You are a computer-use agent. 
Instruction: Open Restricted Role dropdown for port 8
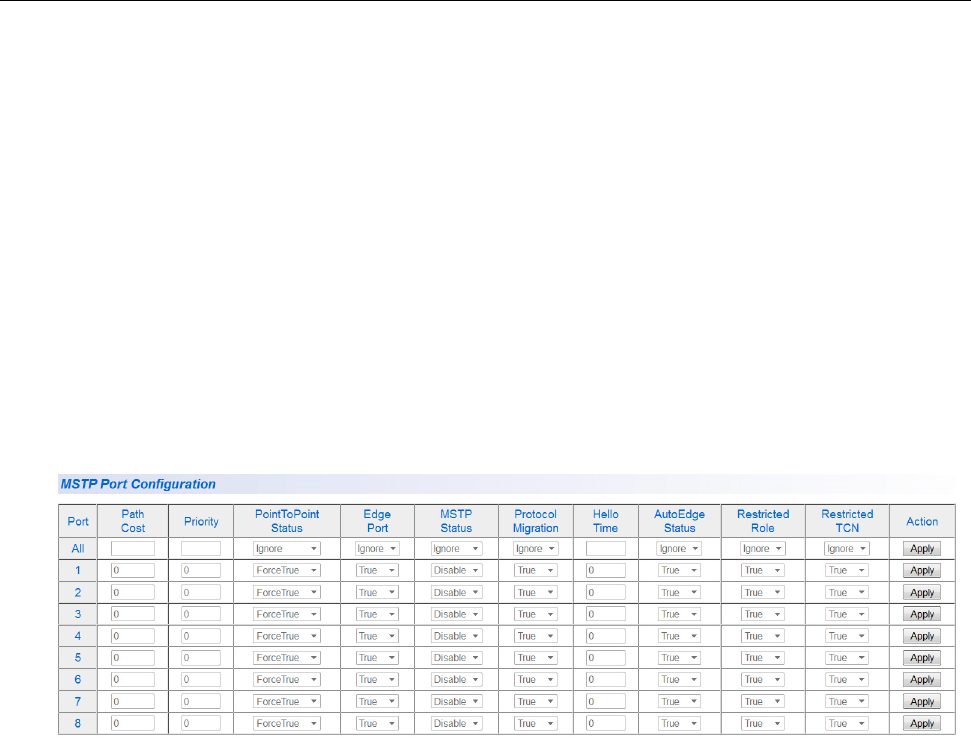[x=763, y=723]
